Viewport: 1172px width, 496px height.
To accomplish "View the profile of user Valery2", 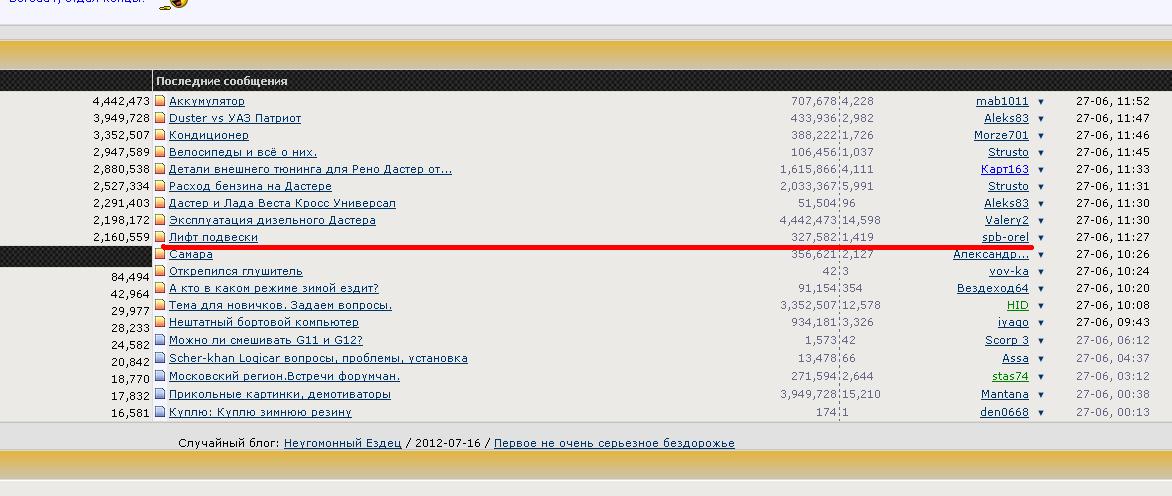I will [1007, 220].
